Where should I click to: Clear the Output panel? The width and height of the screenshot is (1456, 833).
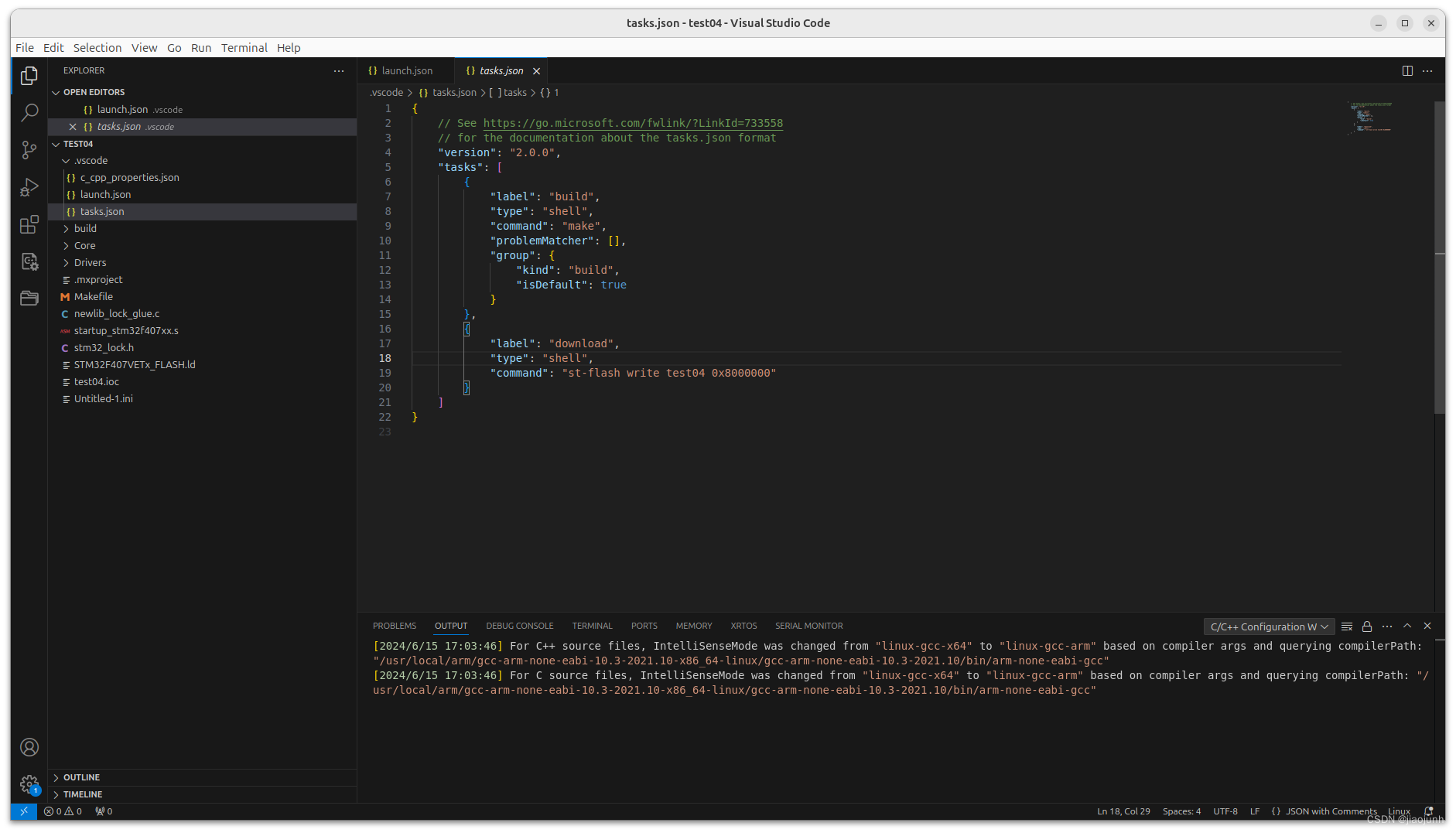point(1347,626)
